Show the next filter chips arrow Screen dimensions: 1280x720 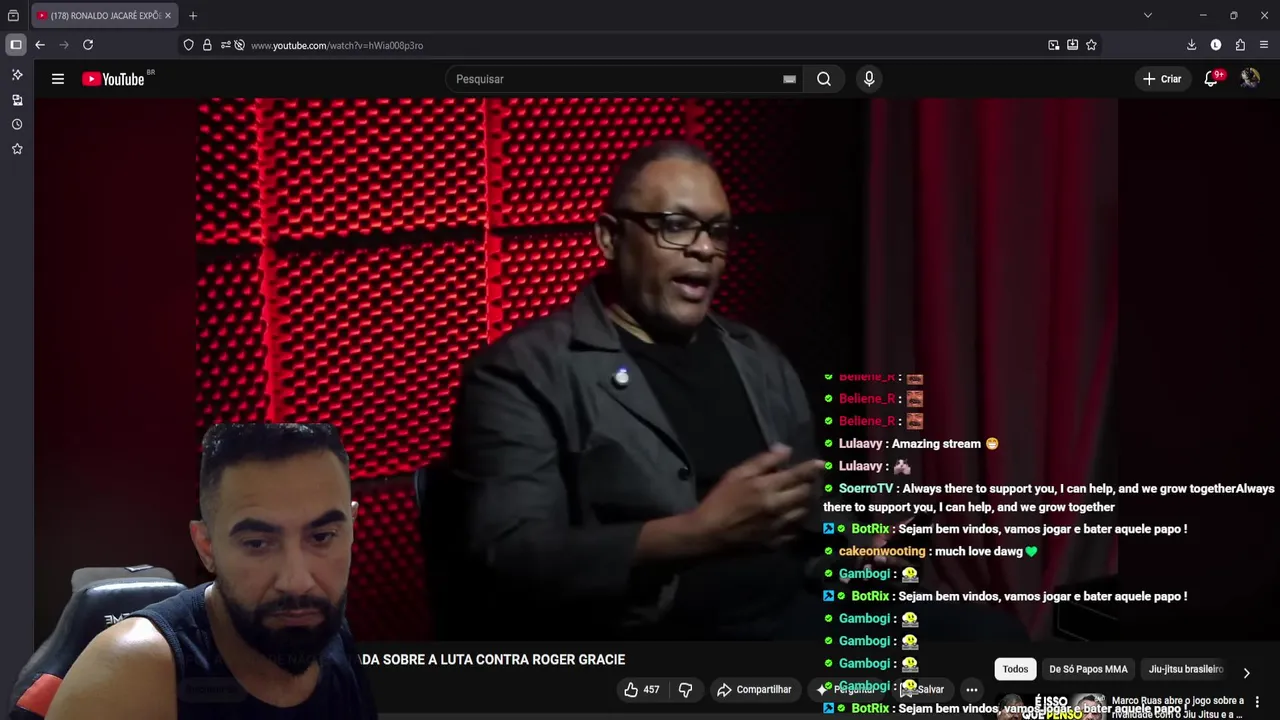pyautogui.click(x=1246, y=673)
